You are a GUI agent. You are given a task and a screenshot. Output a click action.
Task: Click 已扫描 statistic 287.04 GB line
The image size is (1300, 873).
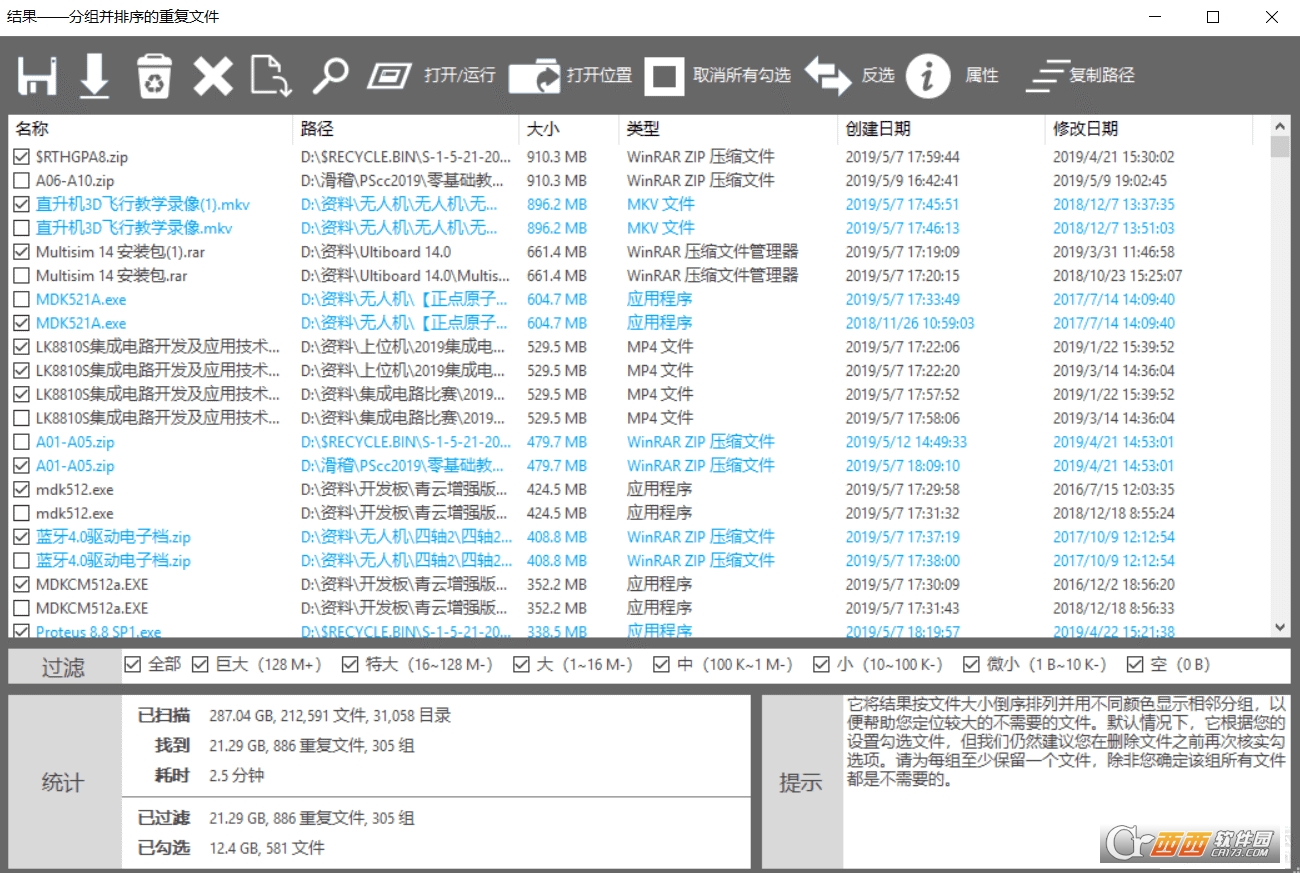pos(330,715)
